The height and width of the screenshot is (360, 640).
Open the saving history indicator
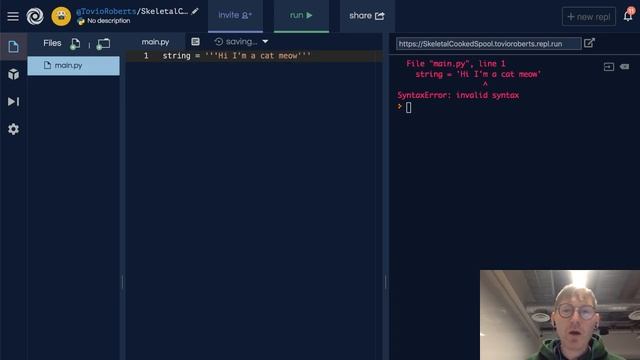tap(236, 41)
